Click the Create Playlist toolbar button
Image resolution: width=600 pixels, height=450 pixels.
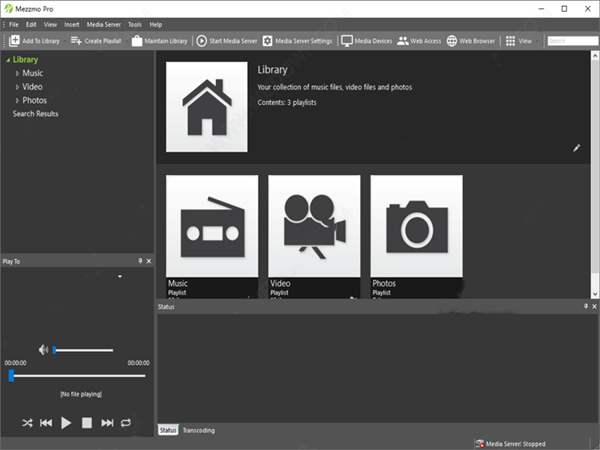coord(96,41)
